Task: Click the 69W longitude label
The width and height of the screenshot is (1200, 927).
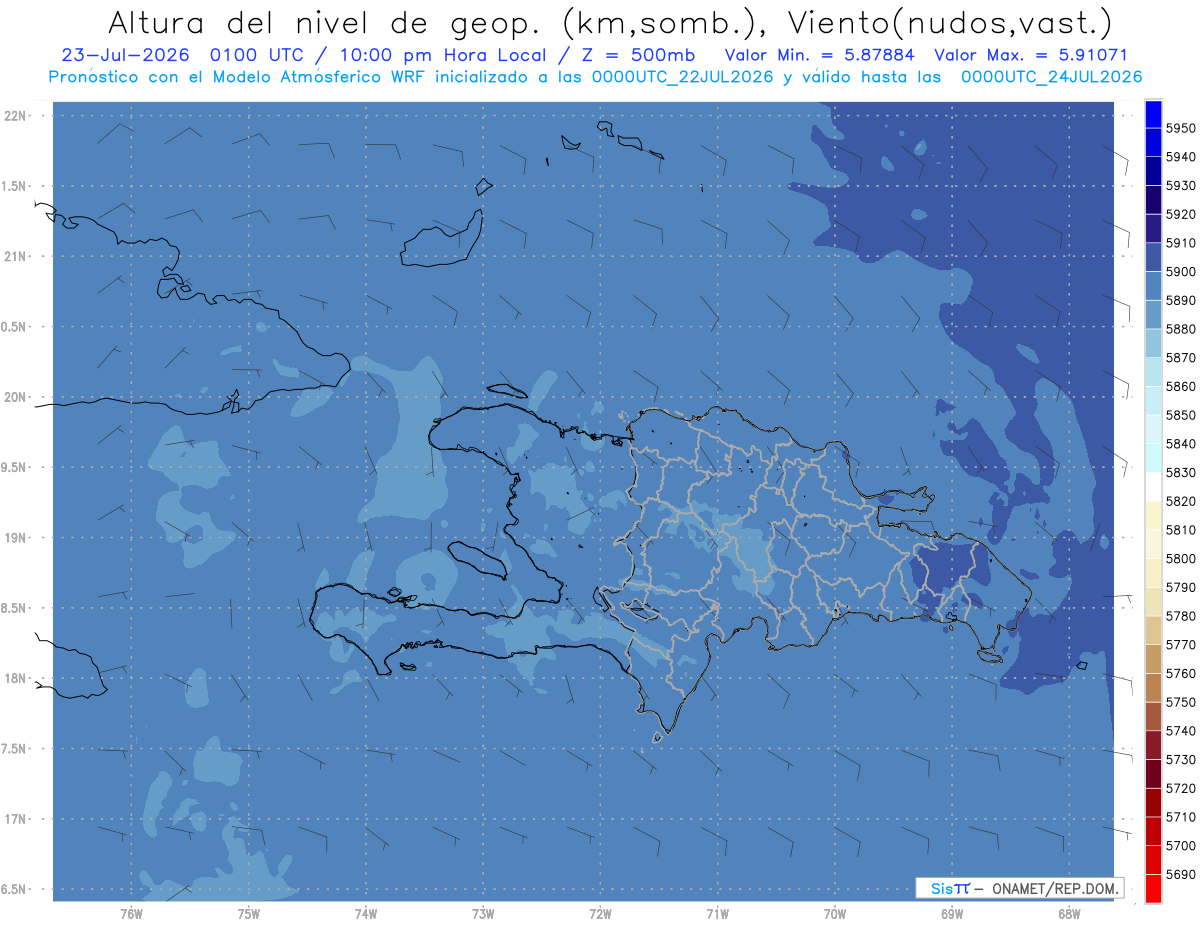Action: coord(951,914)
